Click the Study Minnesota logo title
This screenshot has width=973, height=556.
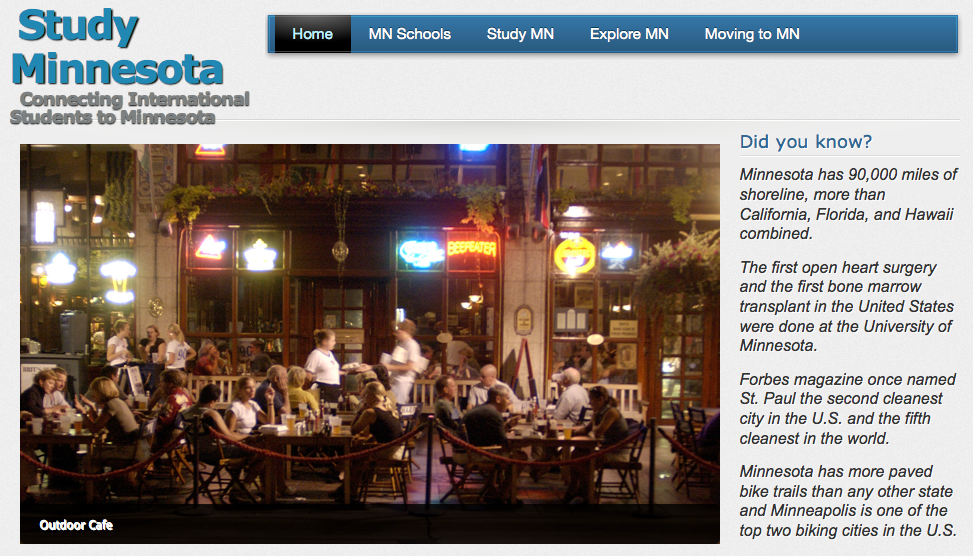click(117, 47)
